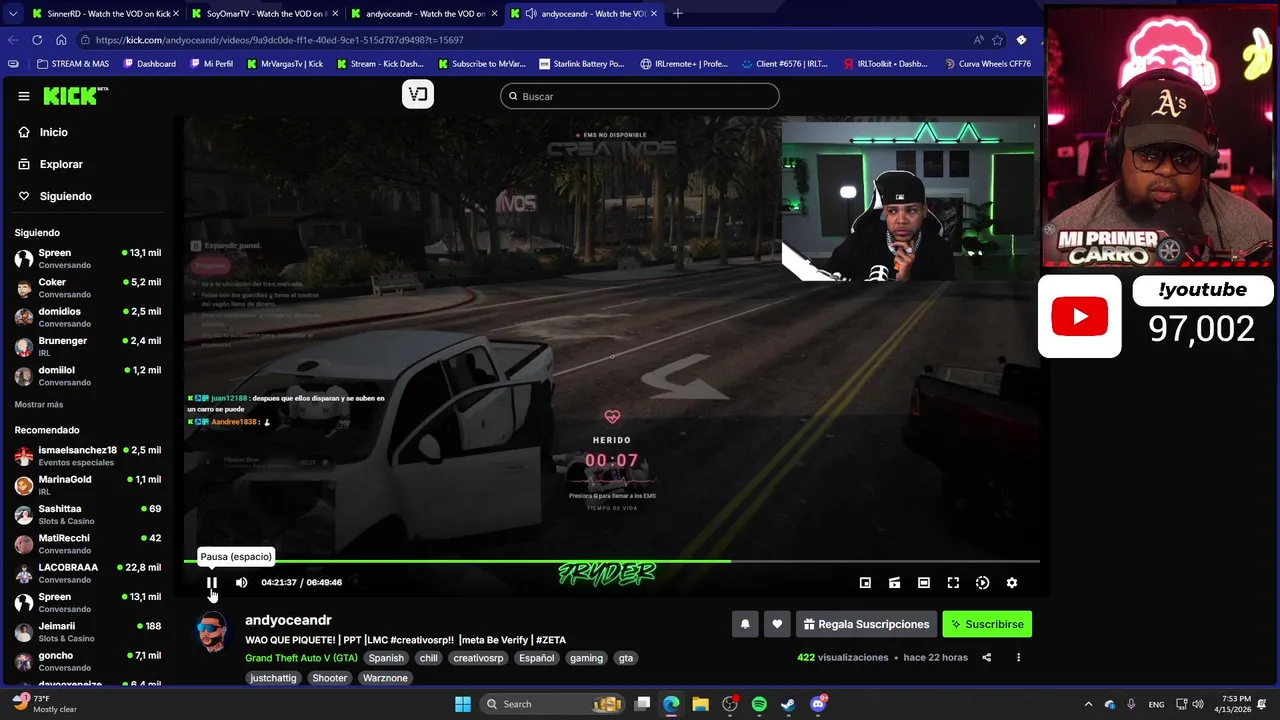The image size is (1280, 720).
Task: Open Coker channel in Siguiendo list
Action: tap(88, 288)
